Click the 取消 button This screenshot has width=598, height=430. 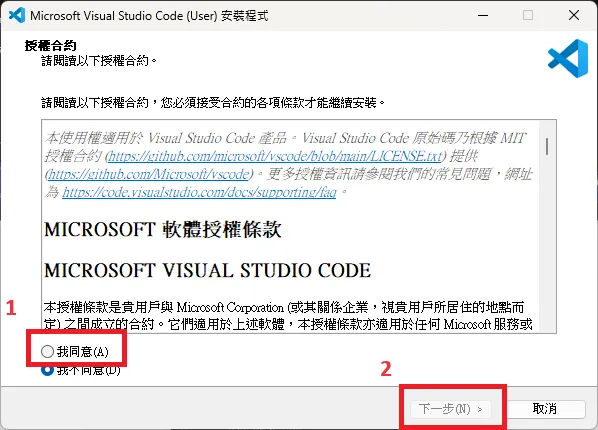(545, 409)
